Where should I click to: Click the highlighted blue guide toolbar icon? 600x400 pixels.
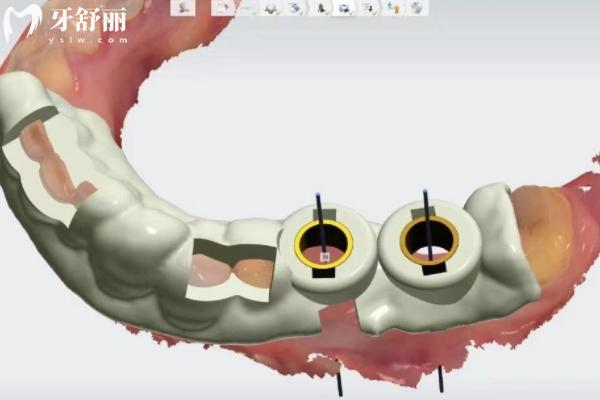[x=345, y=7]
